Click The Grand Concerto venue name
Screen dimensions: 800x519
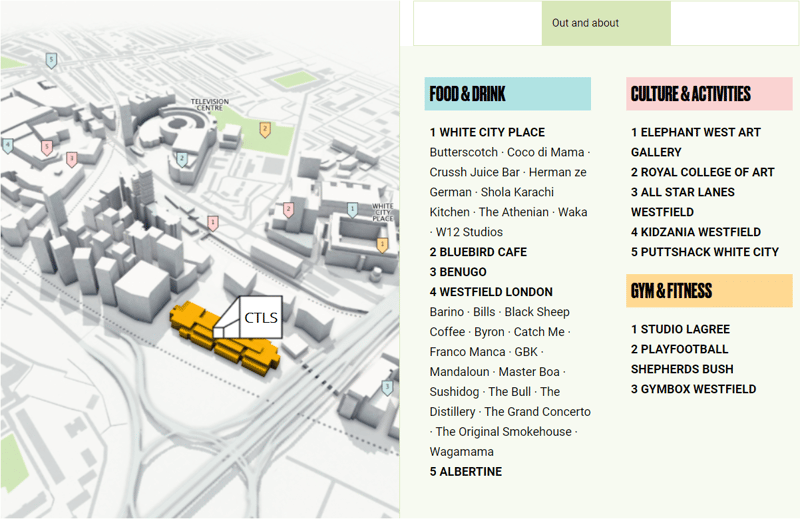[537, 411]
